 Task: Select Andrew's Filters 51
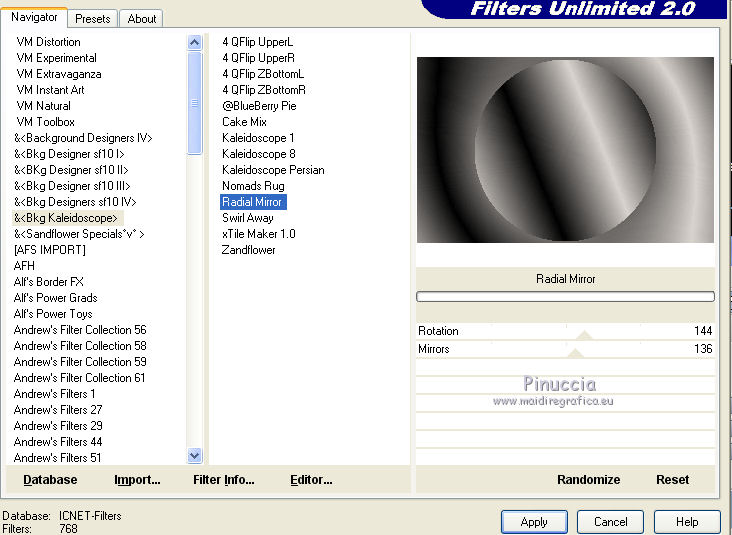(57, 458)
